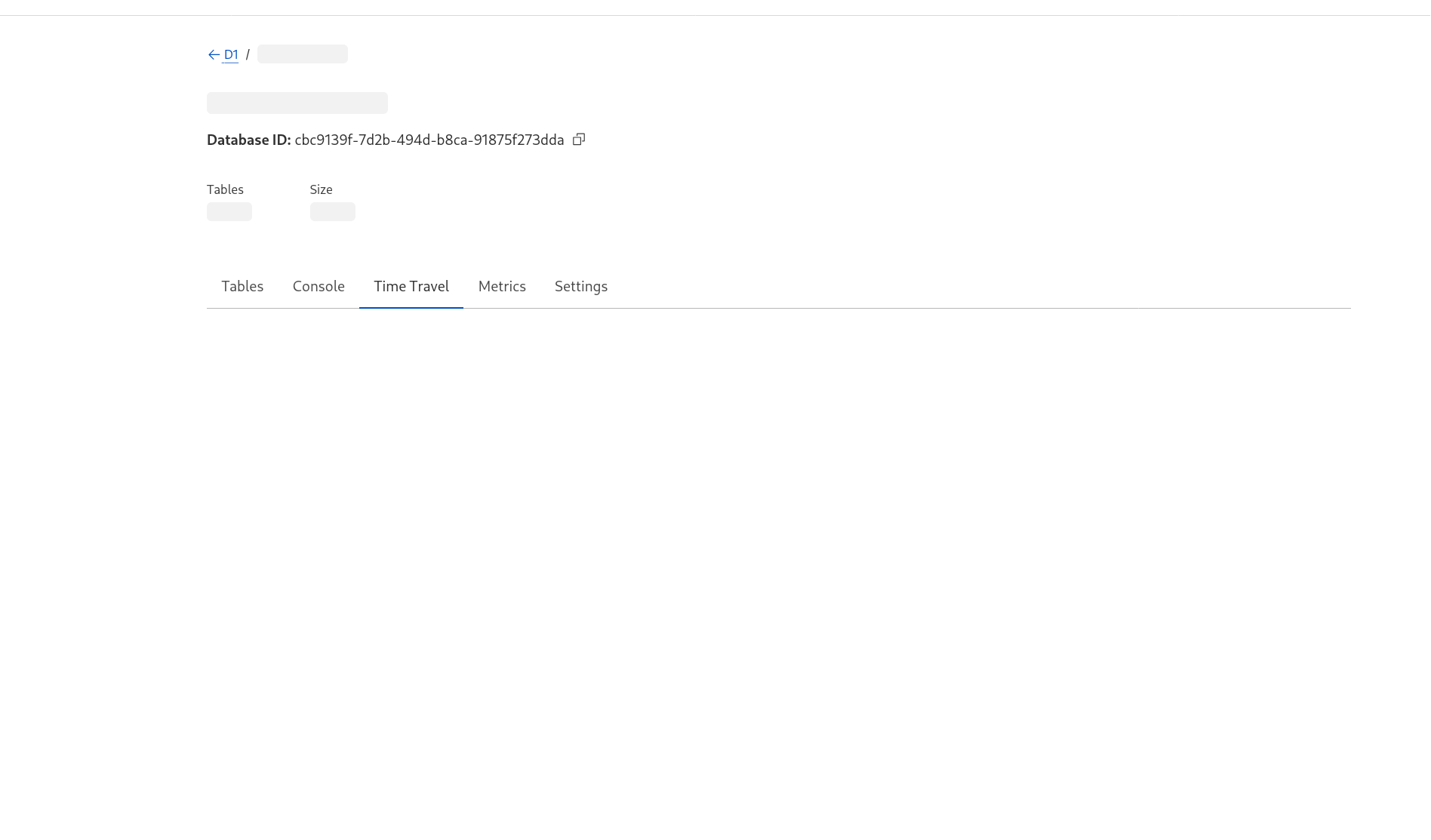View the Metrics tab
Image resolution: width=1431 pixels, height=840 pixels.
(x=502, y=287)
